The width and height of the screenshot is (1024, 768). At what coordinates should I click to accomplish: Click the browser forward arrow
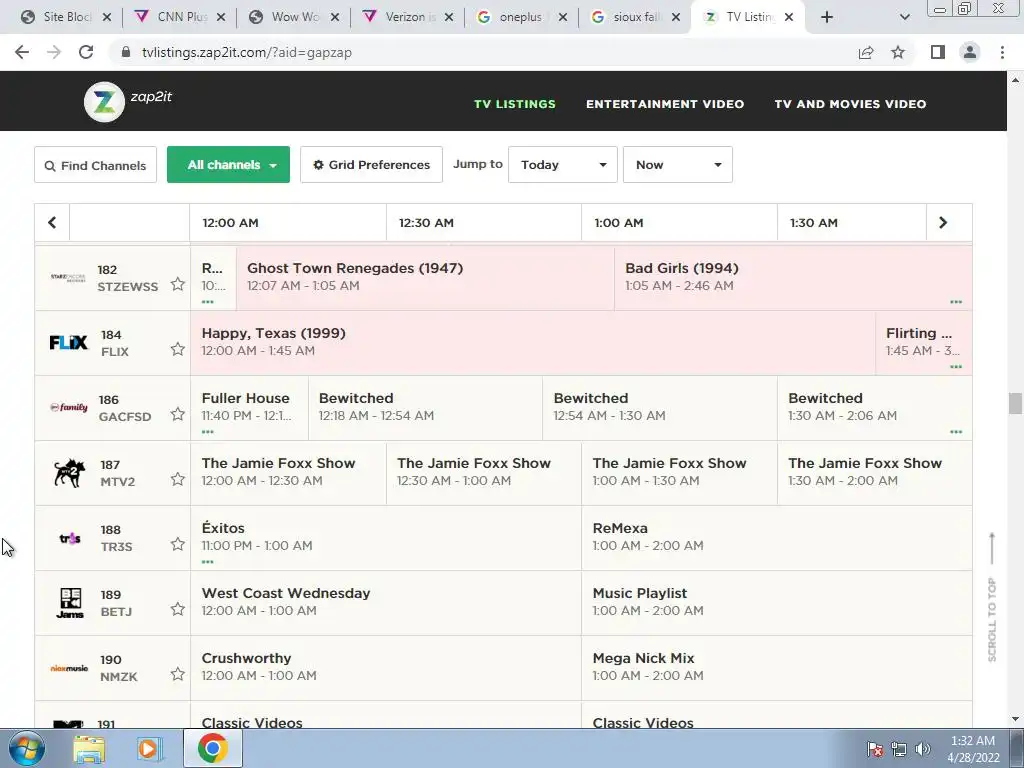click(54, 52)
